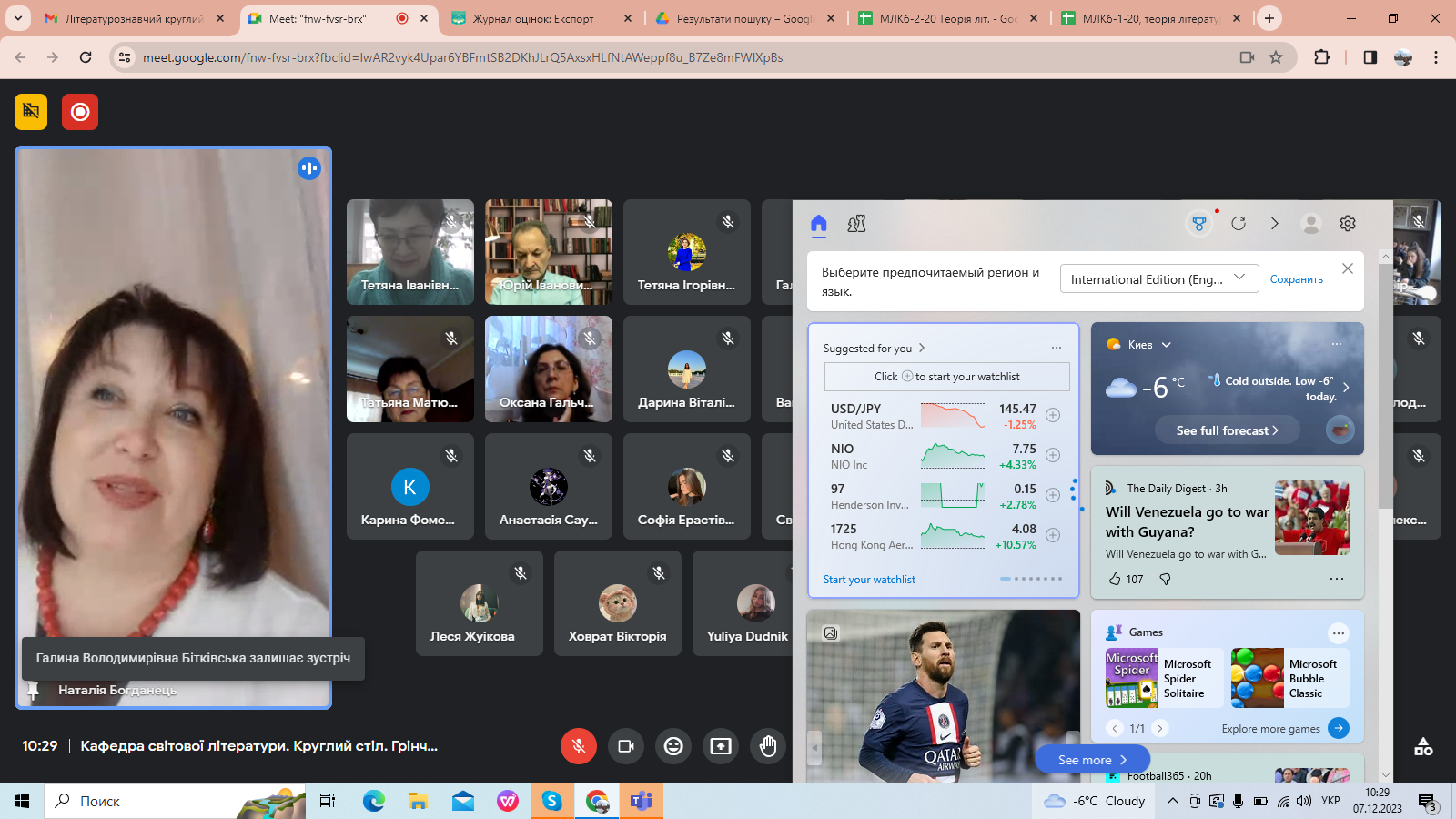The image size is (1456, 819).
Task: Click the present screen icon
Action: [721, 746]
